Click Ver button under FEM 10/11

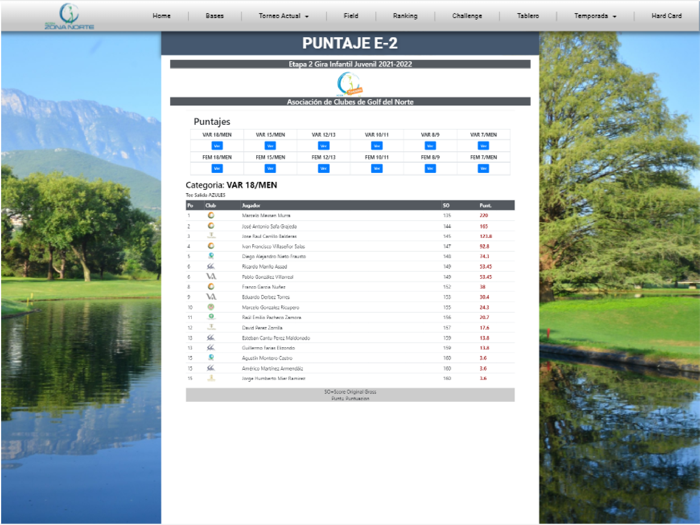pyautogui.click(x=377, y=168)
